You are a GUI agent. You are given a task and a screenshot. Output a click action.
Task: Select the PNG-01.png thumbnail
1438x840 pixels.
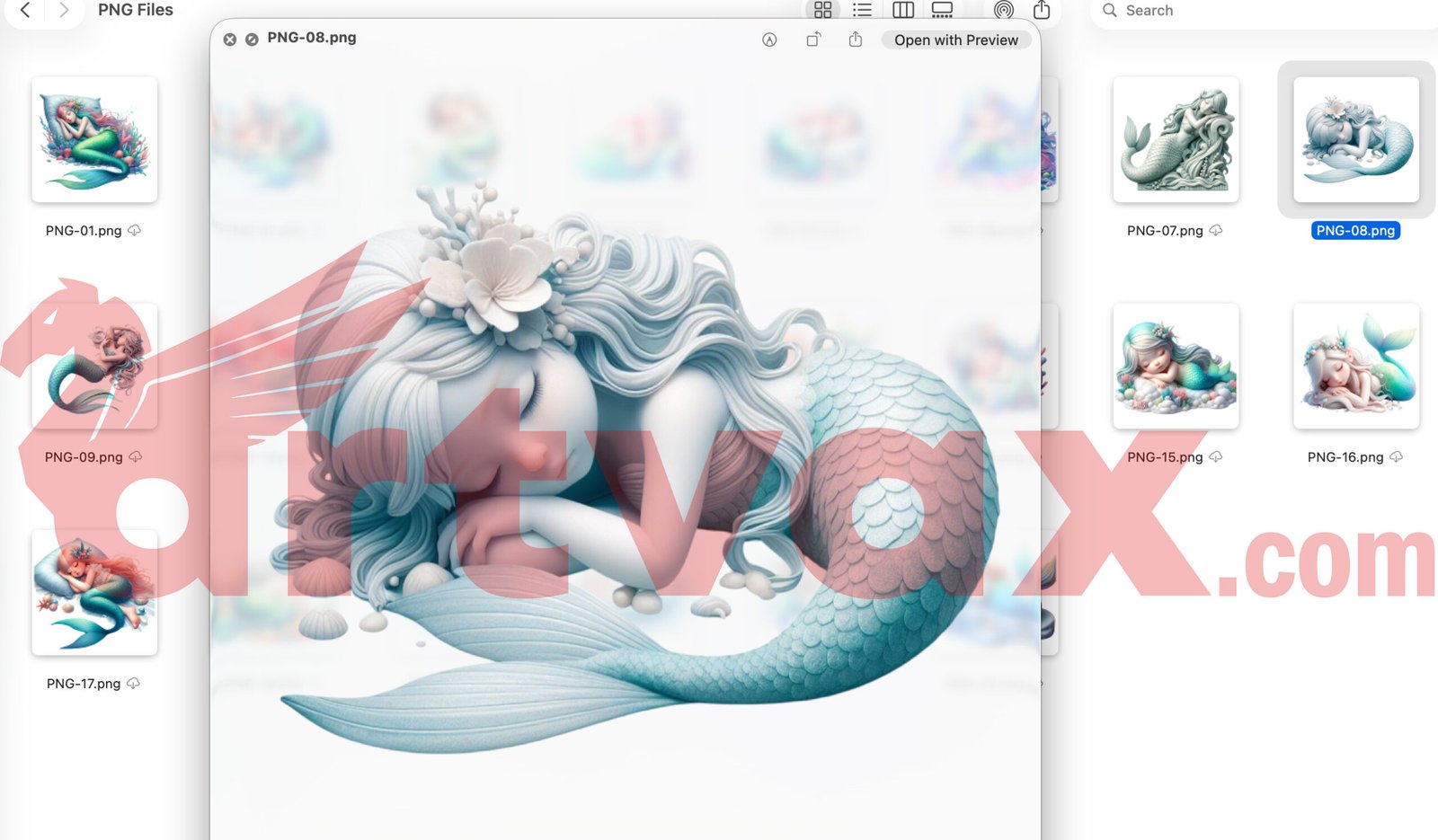(94, 139)
